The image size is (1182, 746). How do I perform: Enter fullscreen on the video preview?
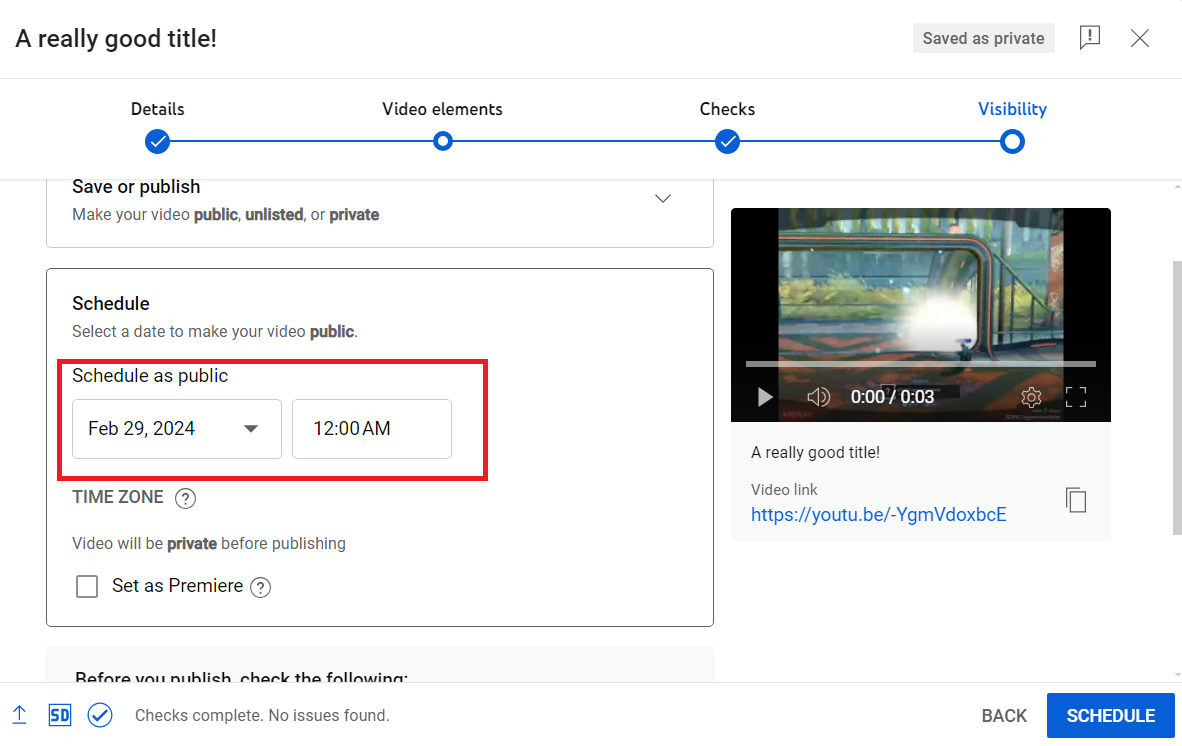(x=1076, y=396)
